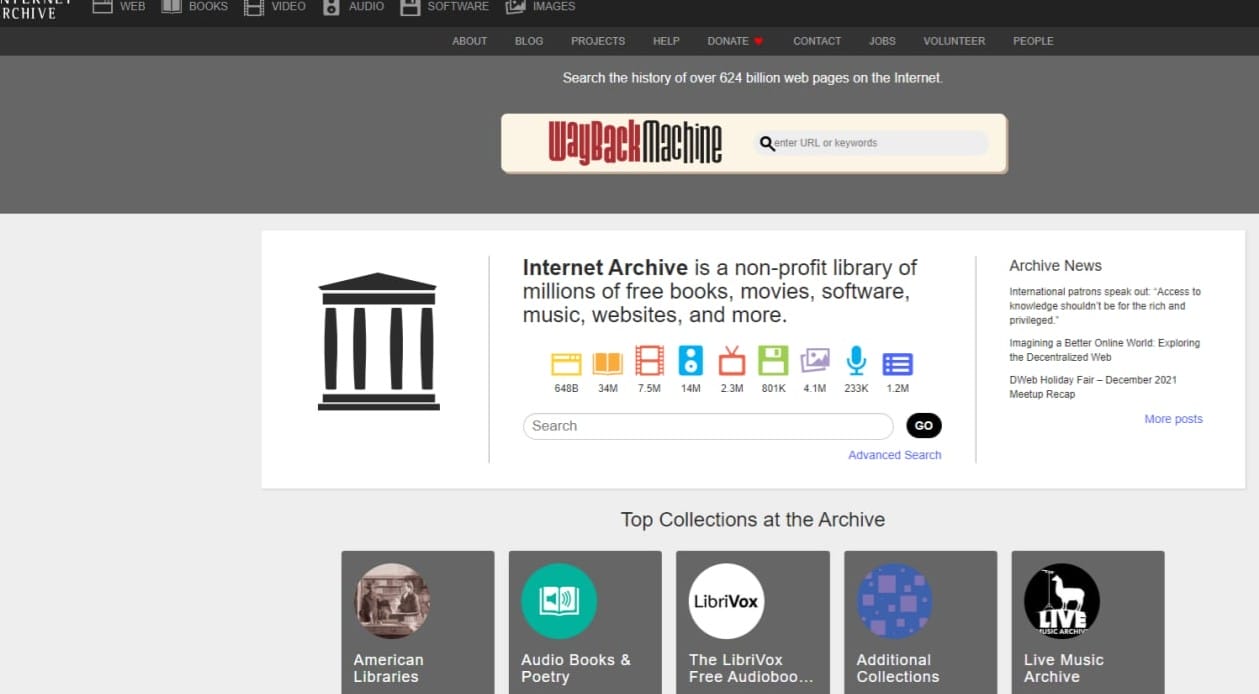This screenshot has height=694, width=1259.
Task: Open the Live Music Archive tile
Action: point(1088,622)
